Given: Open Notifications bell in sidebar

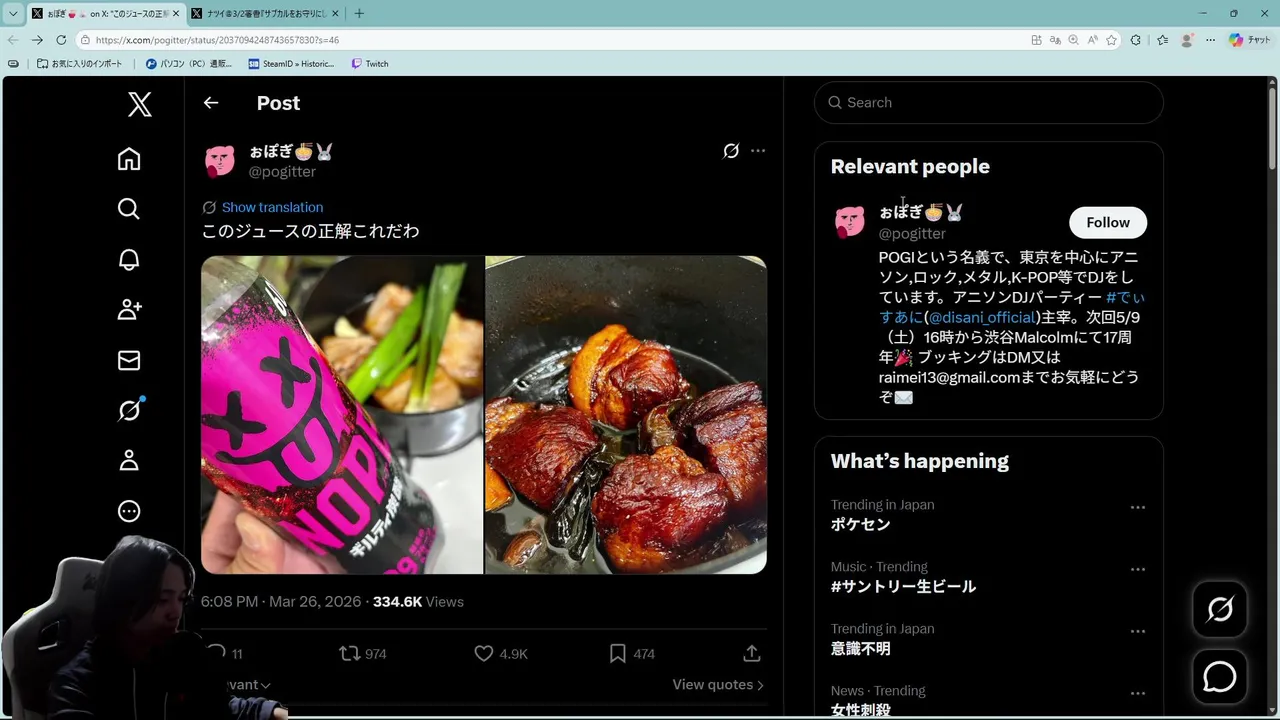Looking at the screenshot, I should pos(129,260).
